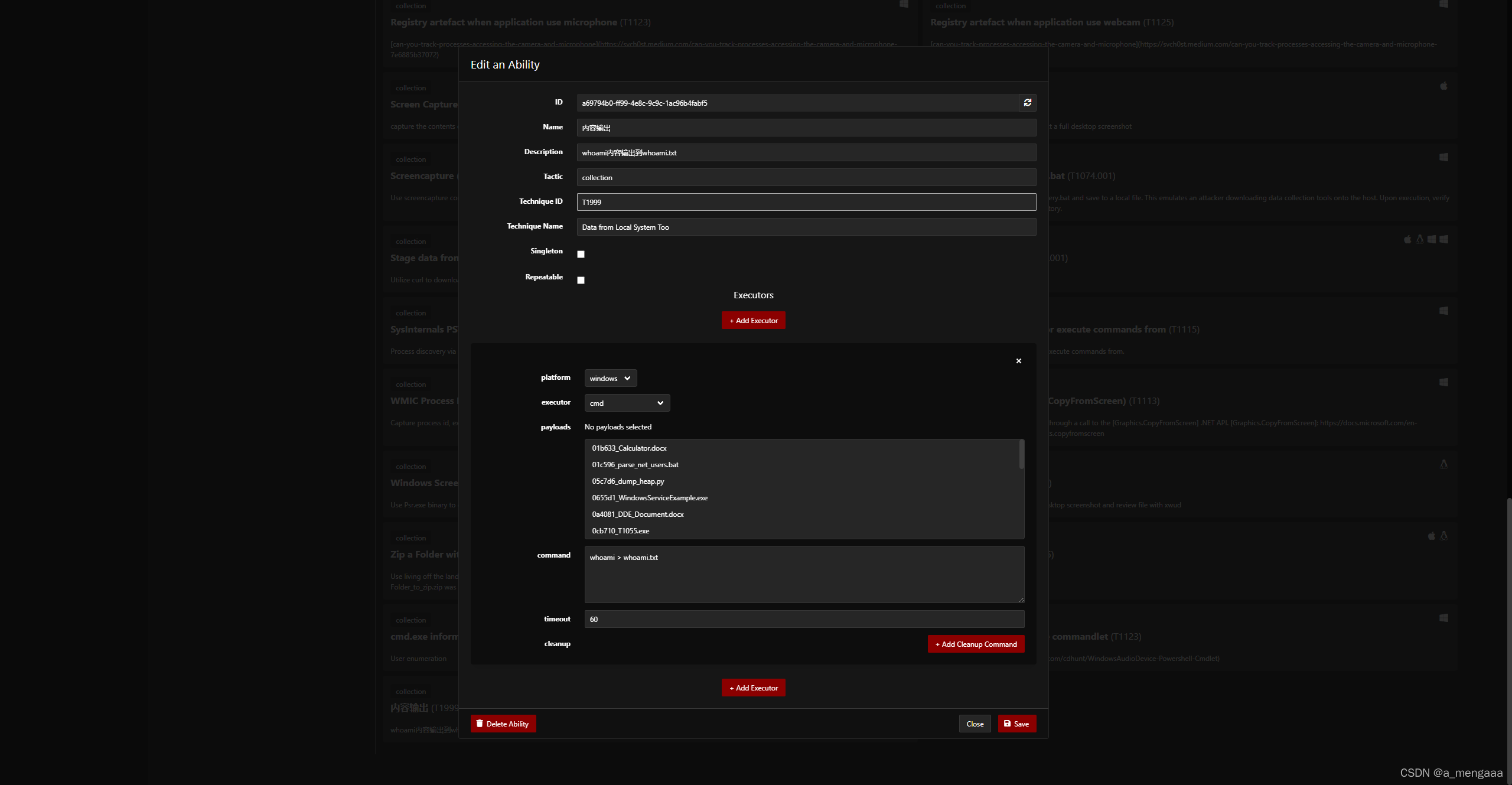Select the 01c596_parse_net_users.bat payload

click(x=635, y=465)
